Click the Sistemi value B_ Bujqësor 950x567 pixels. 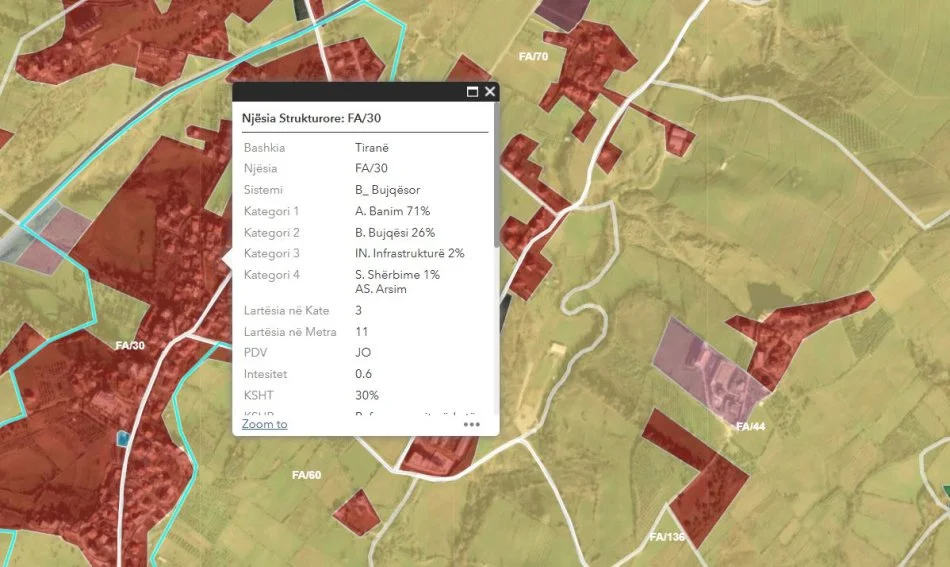(x=387, y=190)
